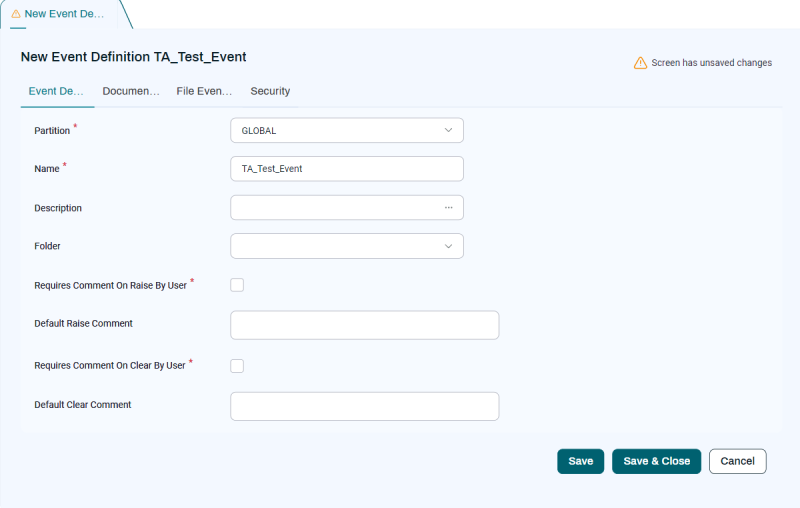
Task: Switch to the Documentation tab
Action: coord(131,91)
